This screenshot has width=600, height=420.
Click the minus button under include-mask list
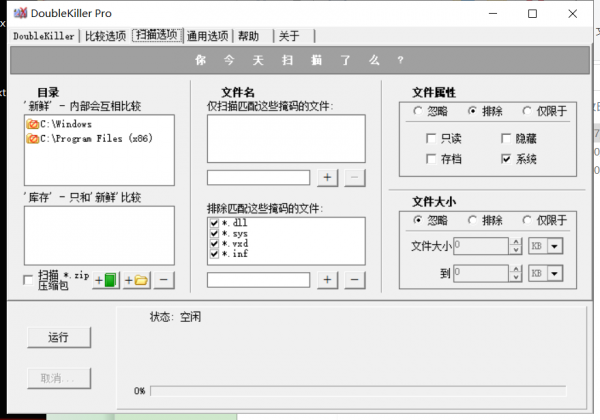355,178
